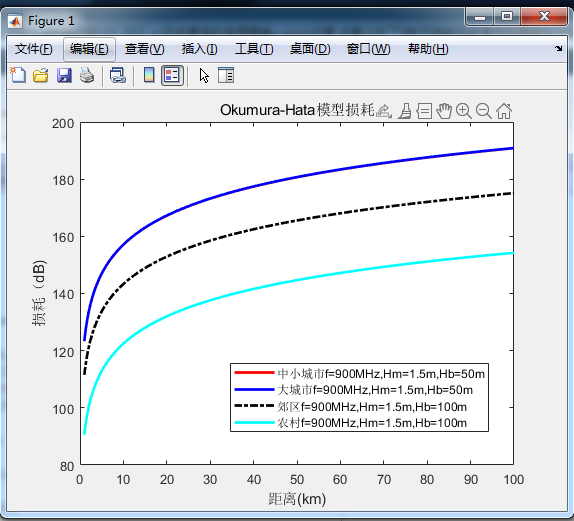
Task: Click the cyan 农村 legend line sample
Action: click(x=254, y=423)
